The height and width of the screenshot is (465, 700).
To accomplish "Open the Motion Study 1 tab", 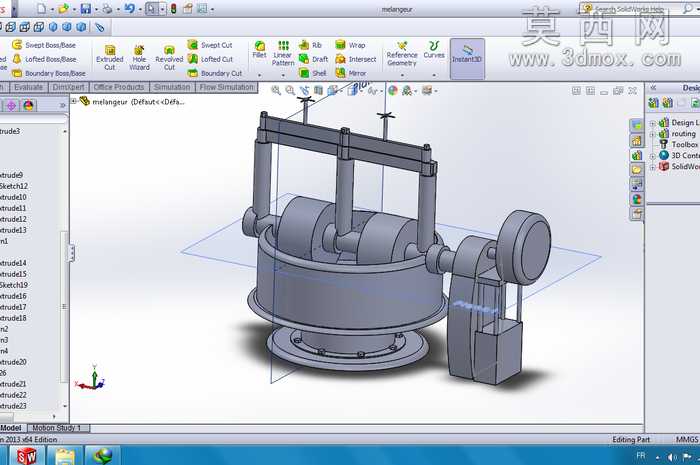I will point(57,428).
